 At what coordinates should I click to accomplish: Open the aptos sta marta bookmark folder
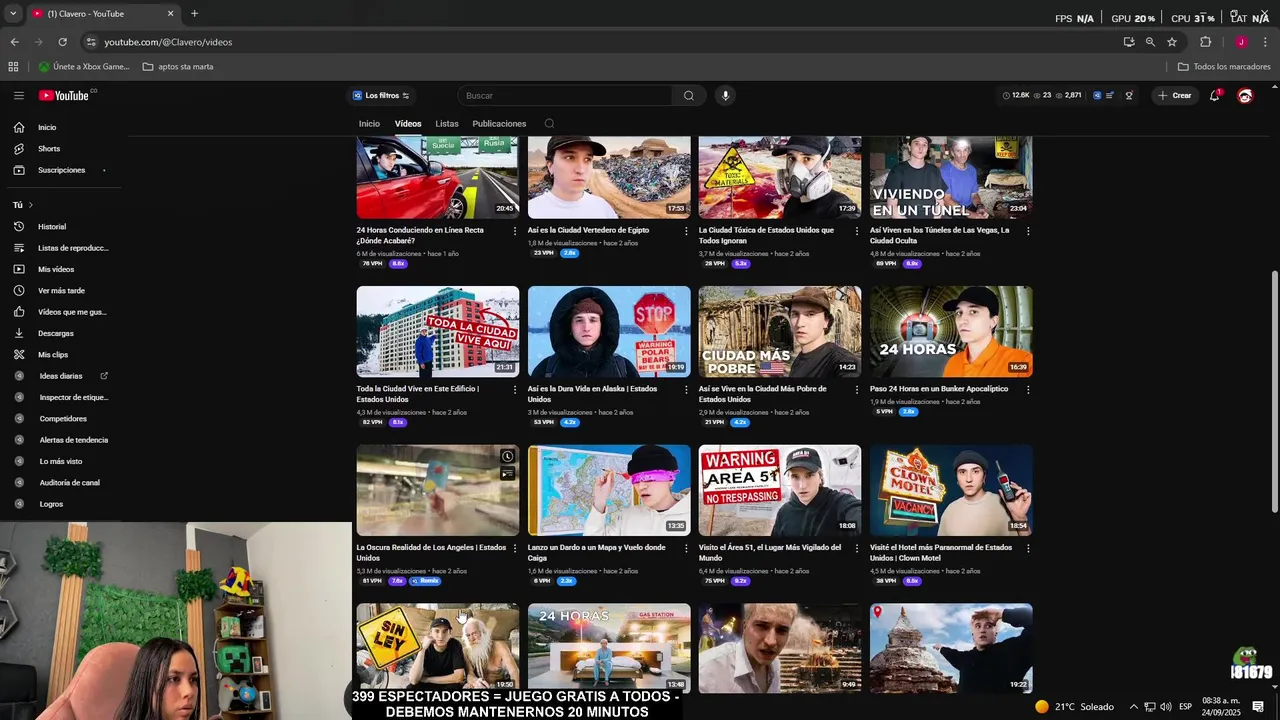click(178, 67)
